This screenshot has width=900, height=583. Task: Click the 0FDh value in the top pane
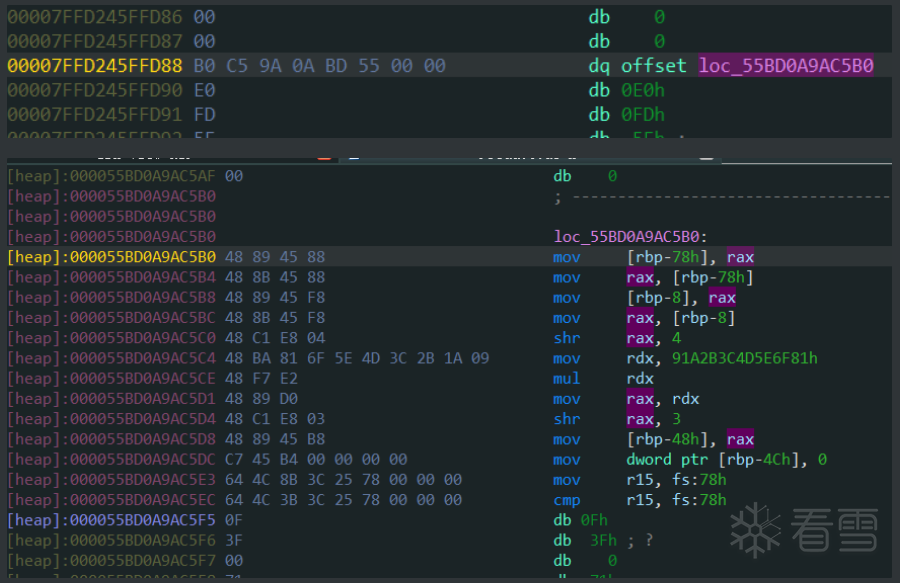pyautogui.click(x=643, y=115)
